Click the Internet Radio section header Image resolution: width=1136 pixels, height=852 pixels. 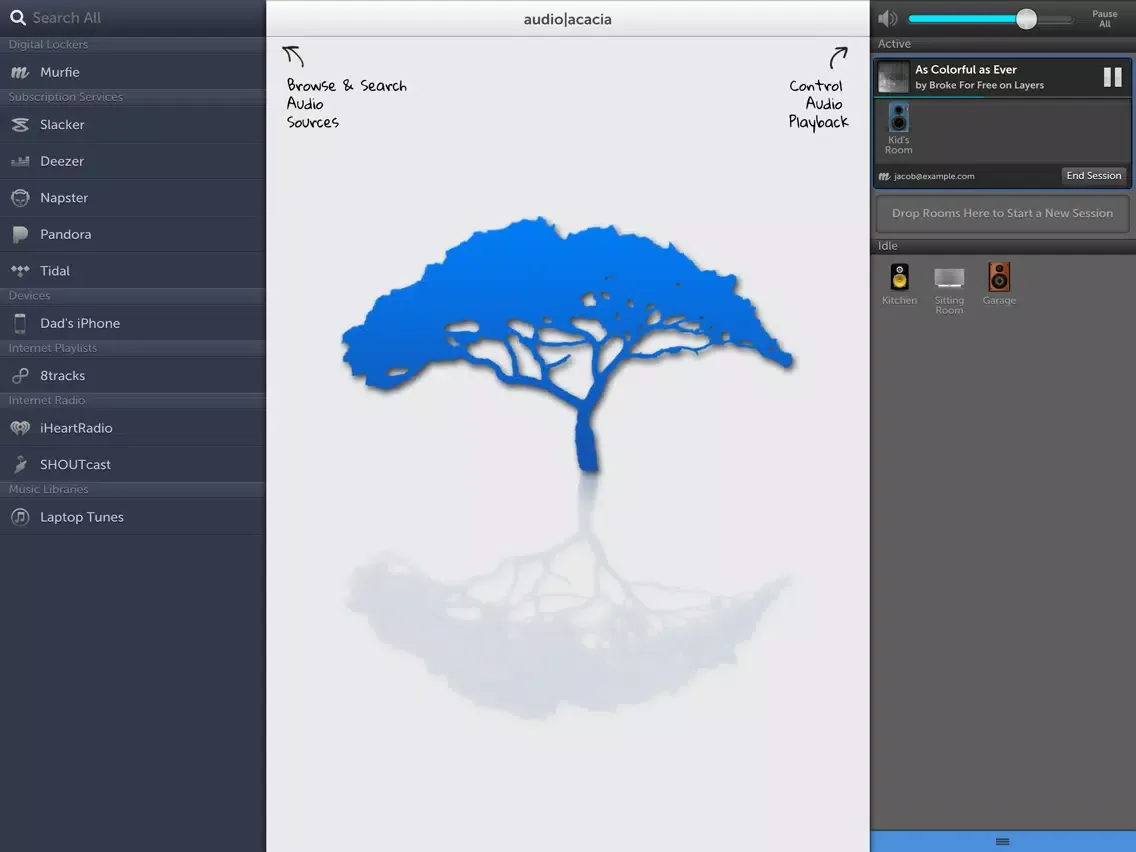(133, 401)
